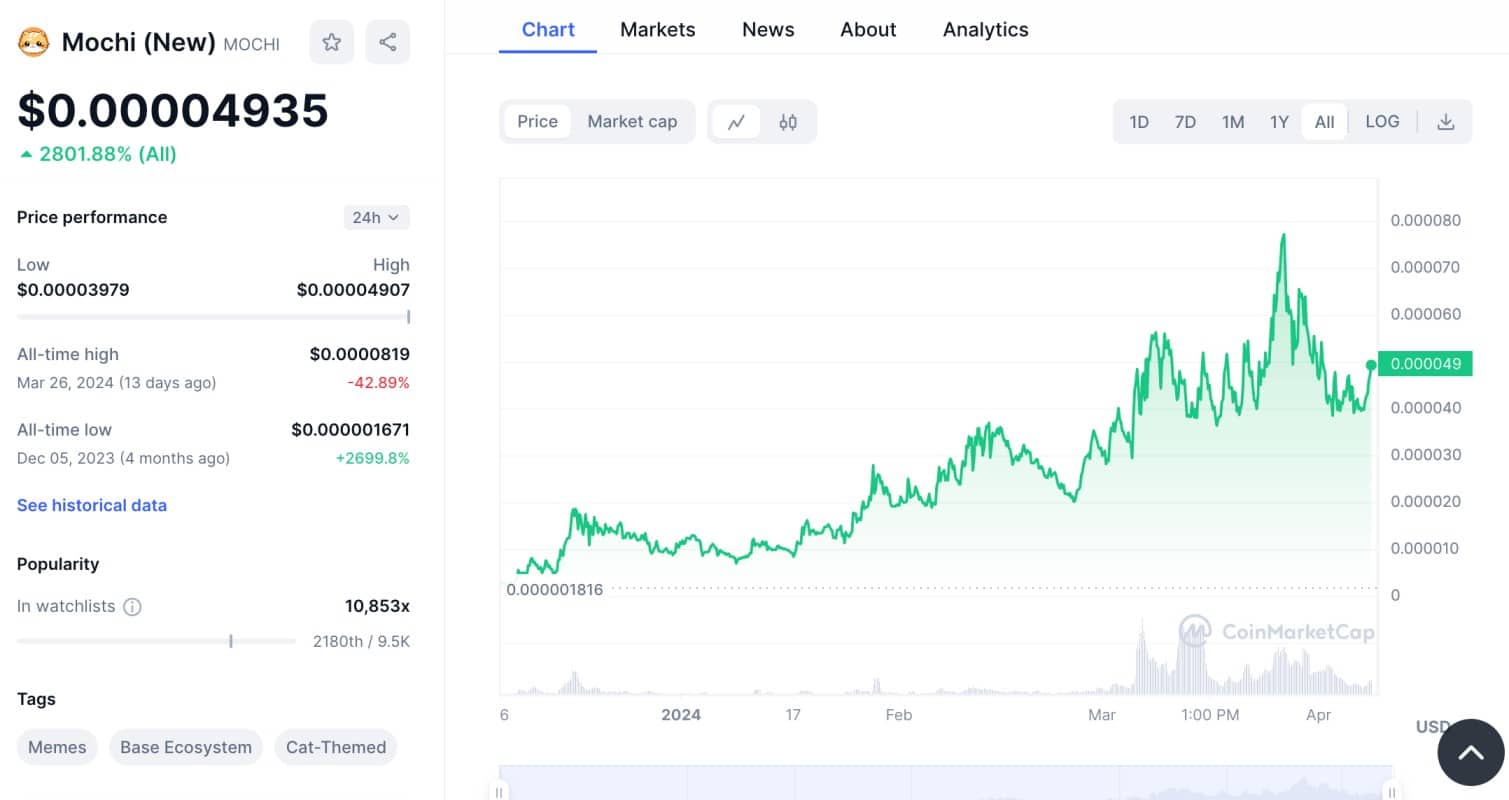Image resolution: width=1509 pixels, height=800 pixels.
Task: Click the $0.00004935 current price
Action: pyautogui.click(x=173, y=110)
